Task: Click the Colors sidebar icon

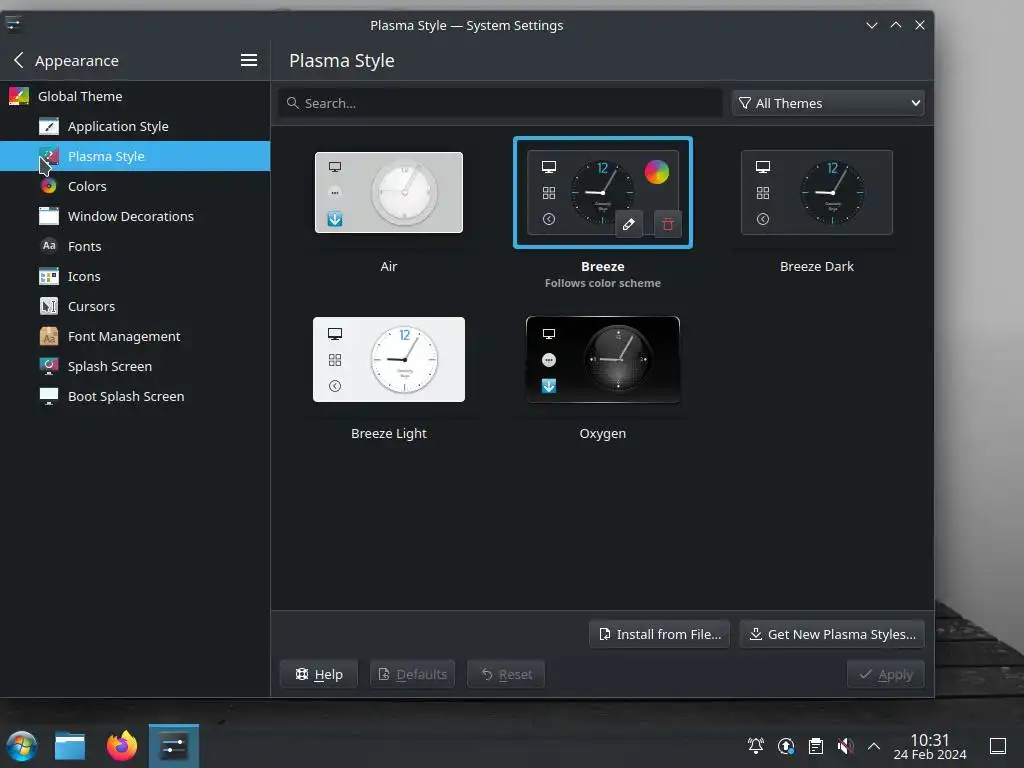Action: point(49,186)
